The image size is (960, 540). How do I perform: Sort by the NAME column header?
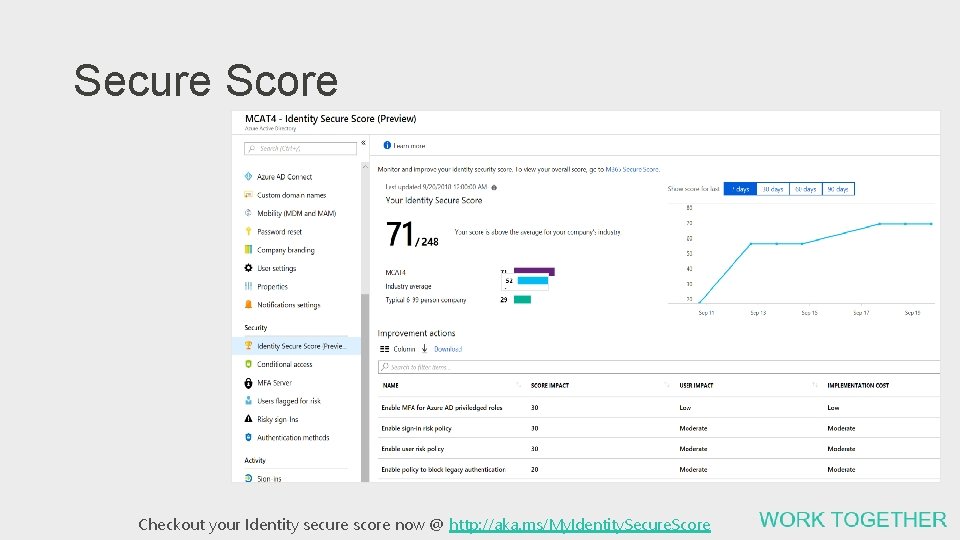pos(391,386)
